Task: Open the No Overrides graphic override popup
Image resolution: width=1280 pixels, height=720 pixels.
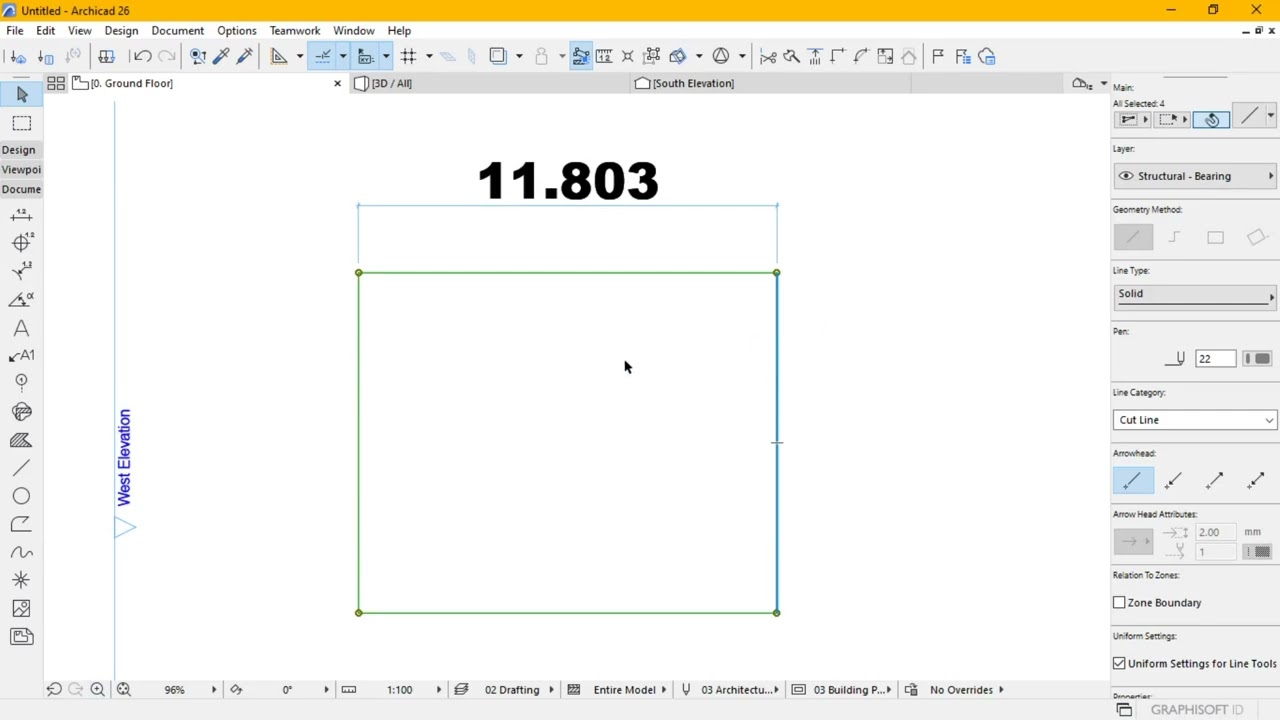Action: [x=961, y=689]
